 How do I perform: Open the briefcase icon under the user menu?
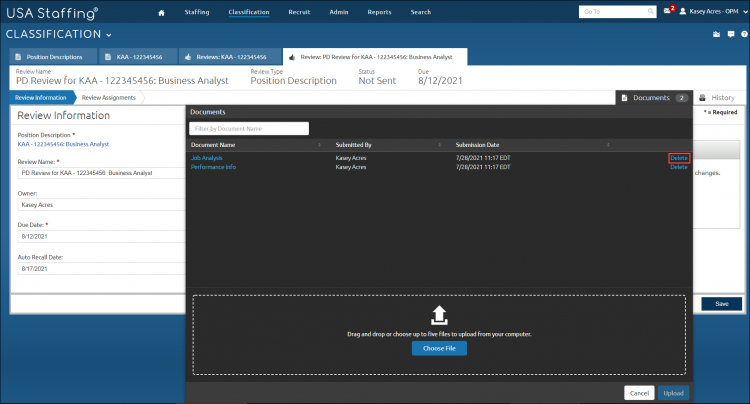(x=716, y=34)
